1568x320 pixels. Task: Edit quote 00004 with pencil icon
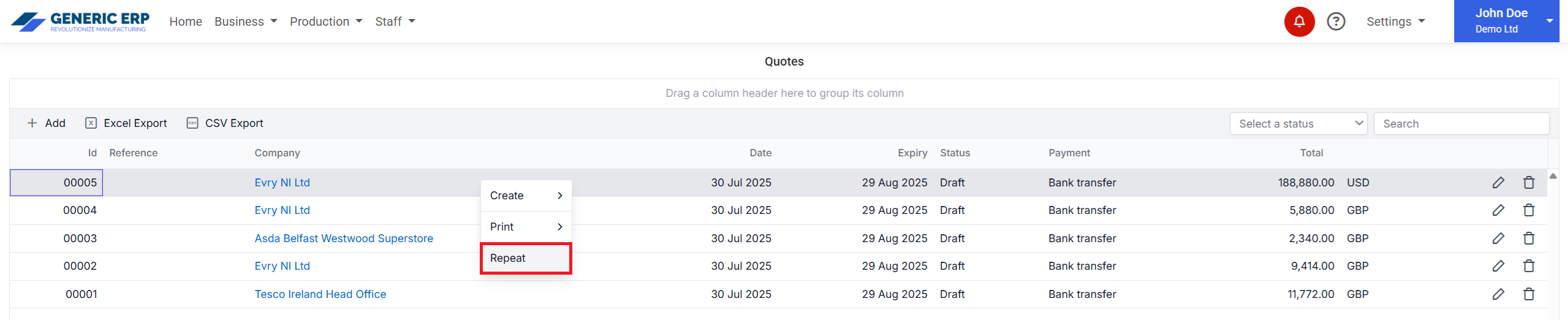pyautogui.click(x=1498, y=210)
